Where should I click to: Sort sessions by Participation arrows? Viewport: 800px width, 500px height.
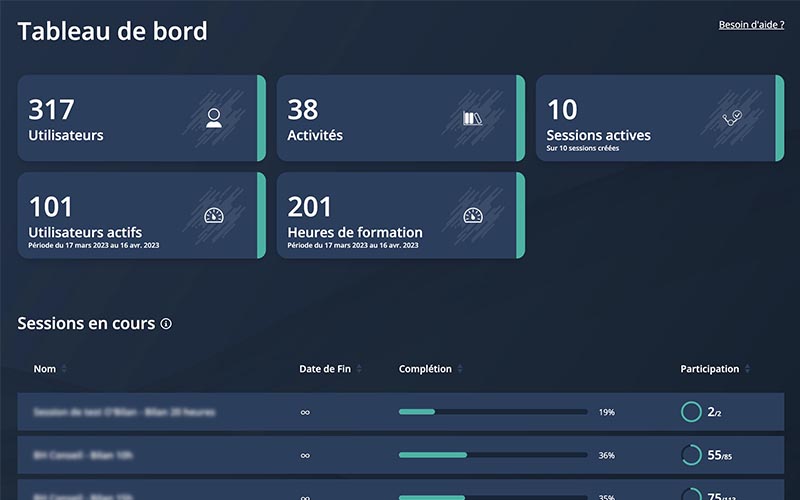(747, 368)
